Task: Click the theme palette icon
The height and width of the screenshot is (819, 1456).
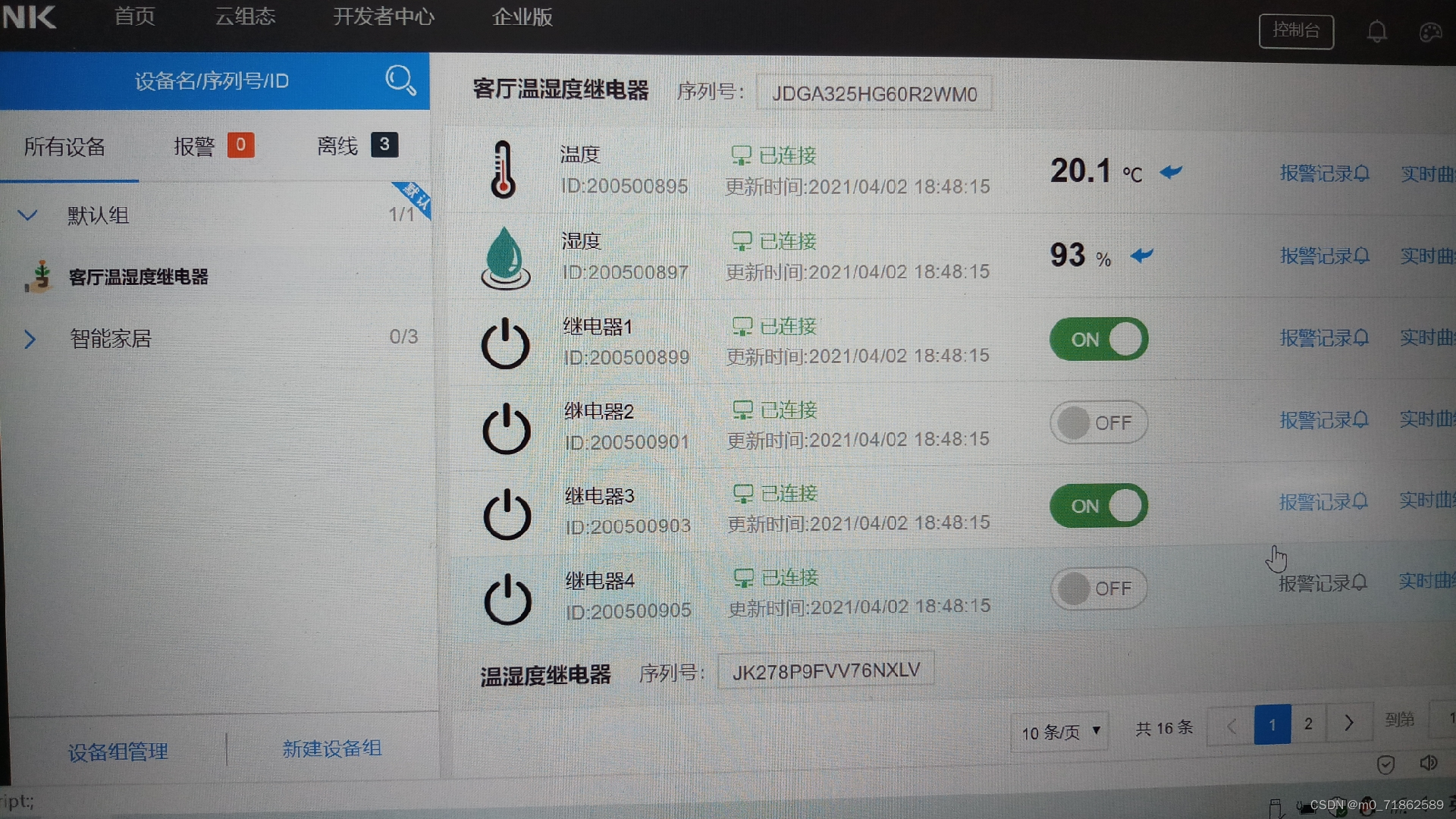Action: tap(1429, 33)
